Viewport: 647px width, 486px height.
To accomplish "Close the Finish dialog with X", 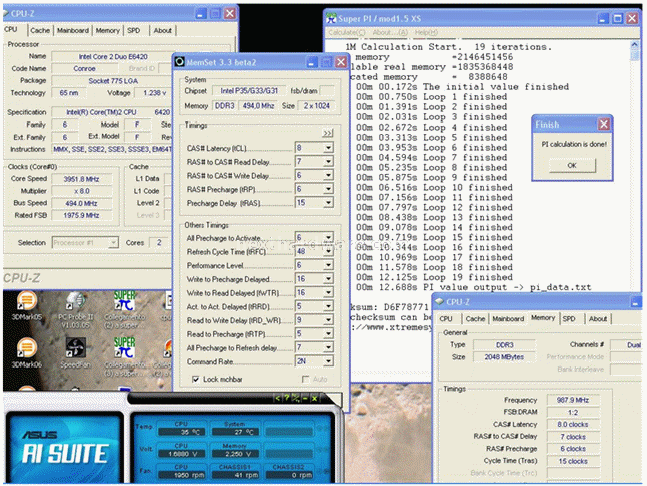I will coord(604,124).
